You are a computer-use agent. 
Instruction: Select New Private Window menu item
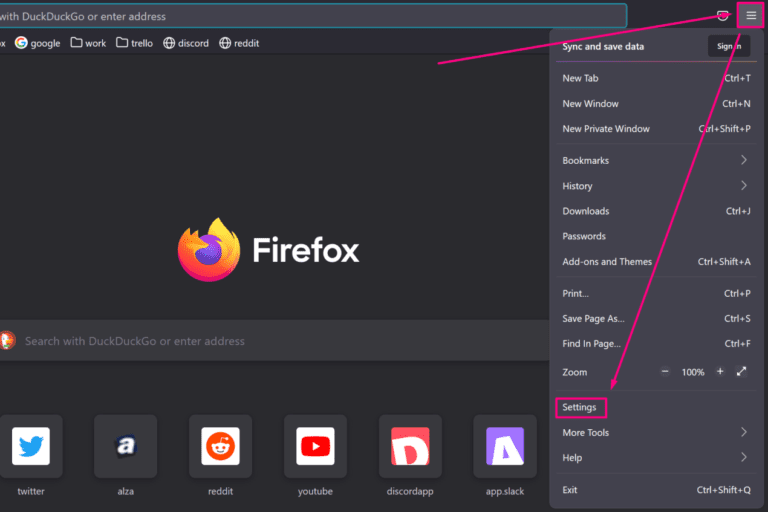tap(656, 129)
